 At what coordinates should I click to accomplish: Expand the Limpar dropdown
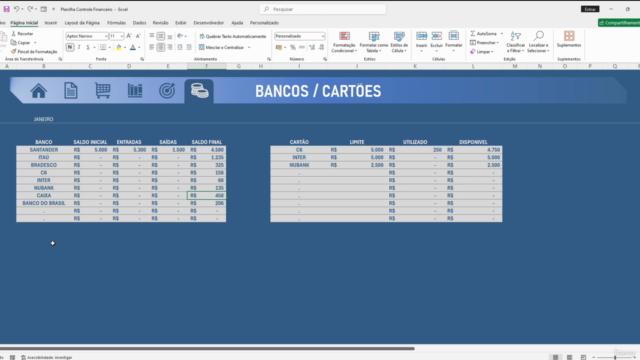493,52
